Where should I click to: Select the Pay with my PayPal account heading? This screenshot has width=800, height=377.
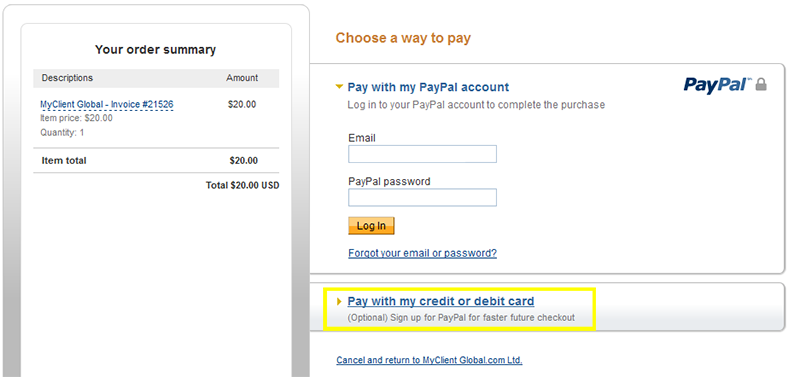pyautogui.click(x=428, y=87)
